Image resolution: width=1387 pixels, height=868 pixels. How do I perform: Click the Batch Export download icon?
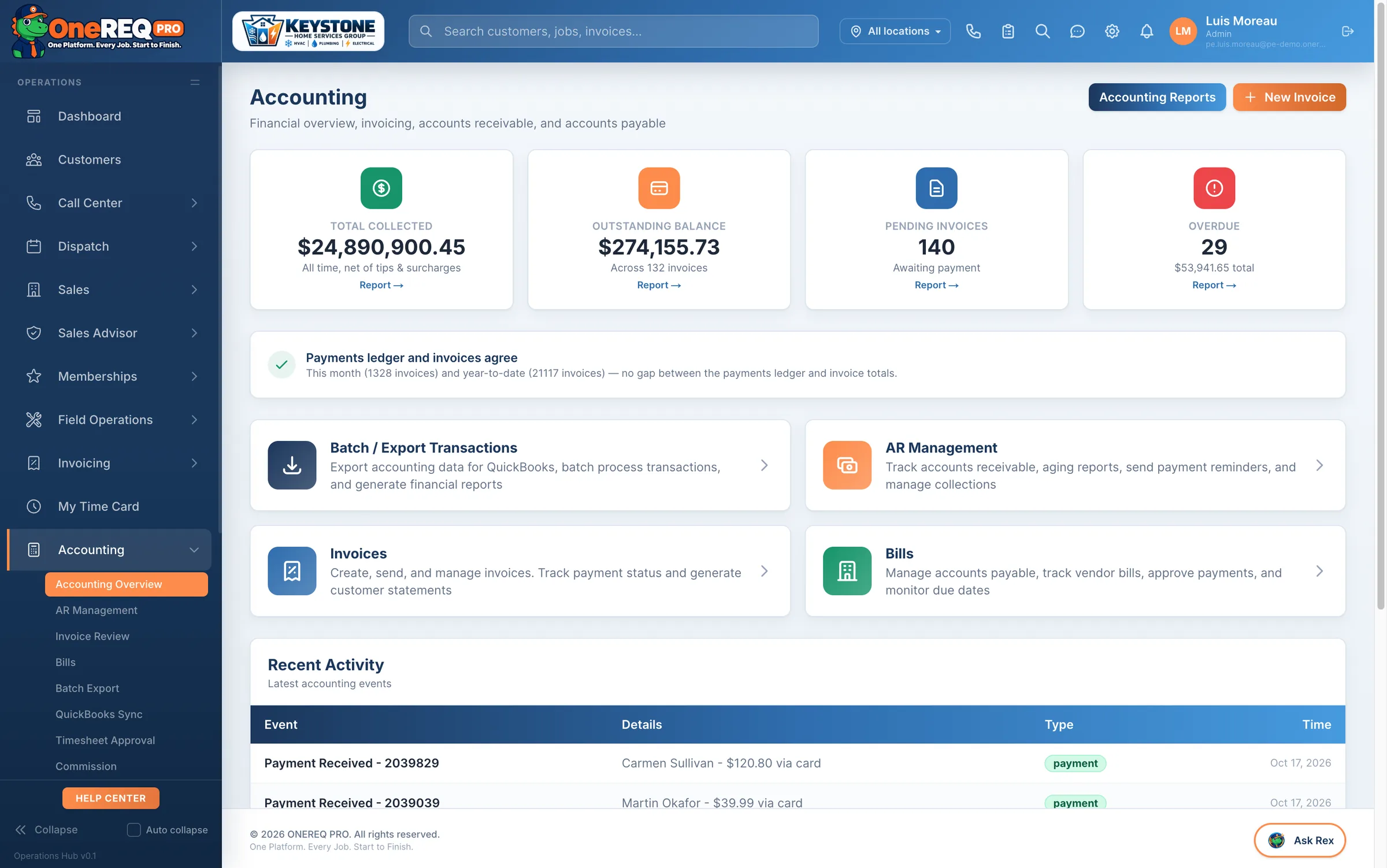(x=292, y=465)
